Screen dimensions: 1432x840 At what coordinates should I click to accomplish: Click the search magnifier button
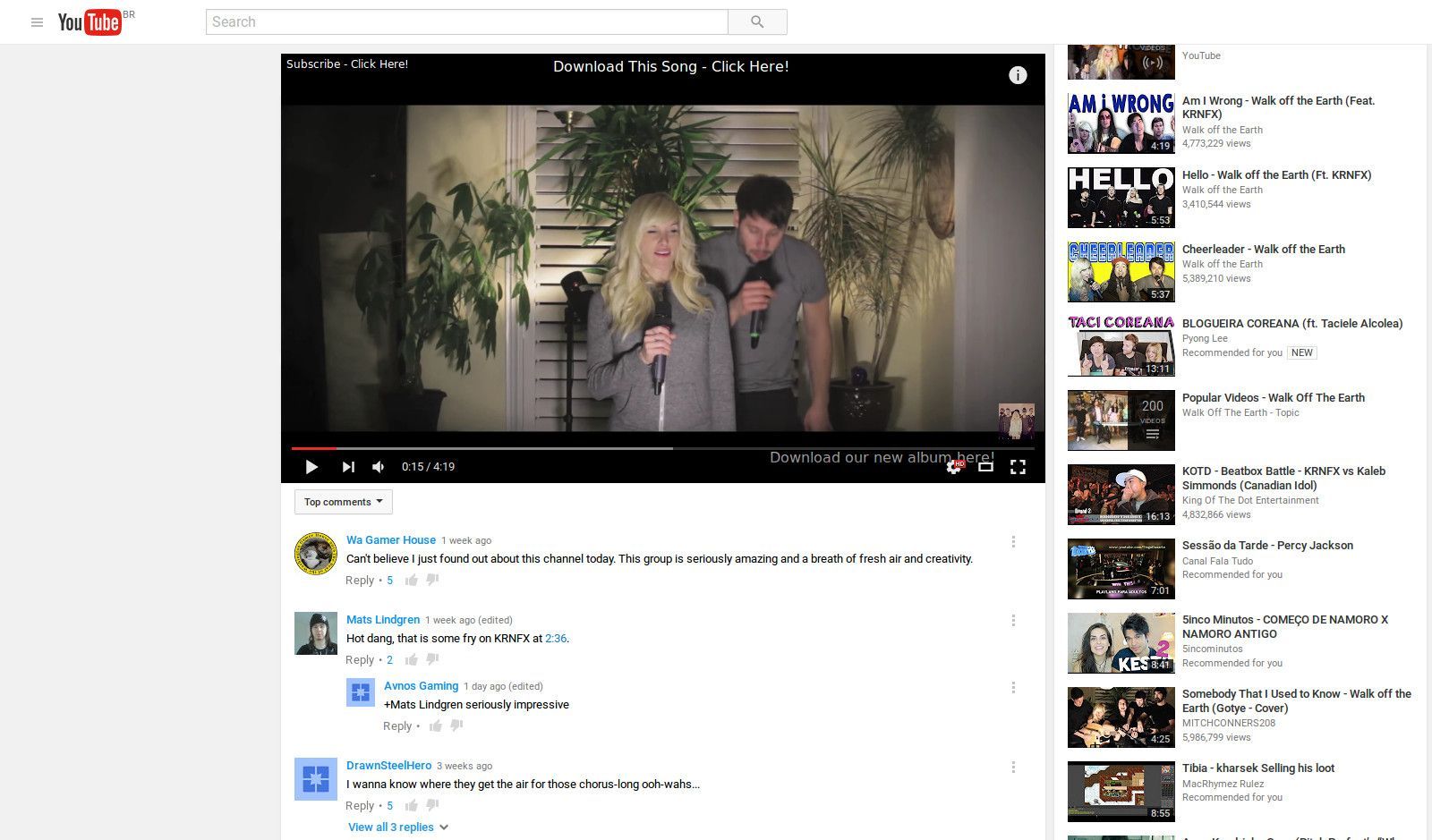click(x=757, y=21)
